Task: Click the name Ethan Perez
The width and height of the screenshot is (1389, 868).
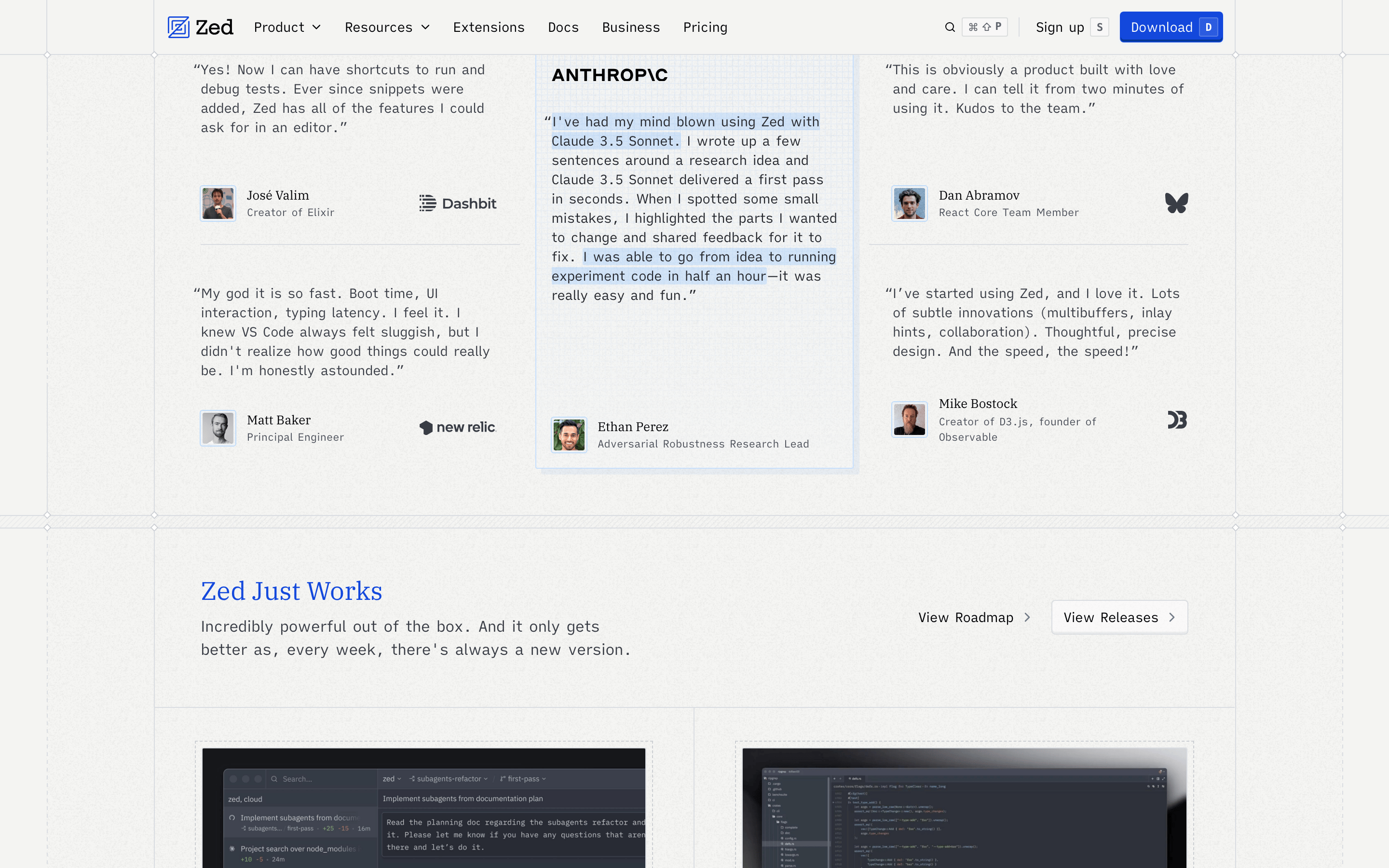Action: pos(633,427)
